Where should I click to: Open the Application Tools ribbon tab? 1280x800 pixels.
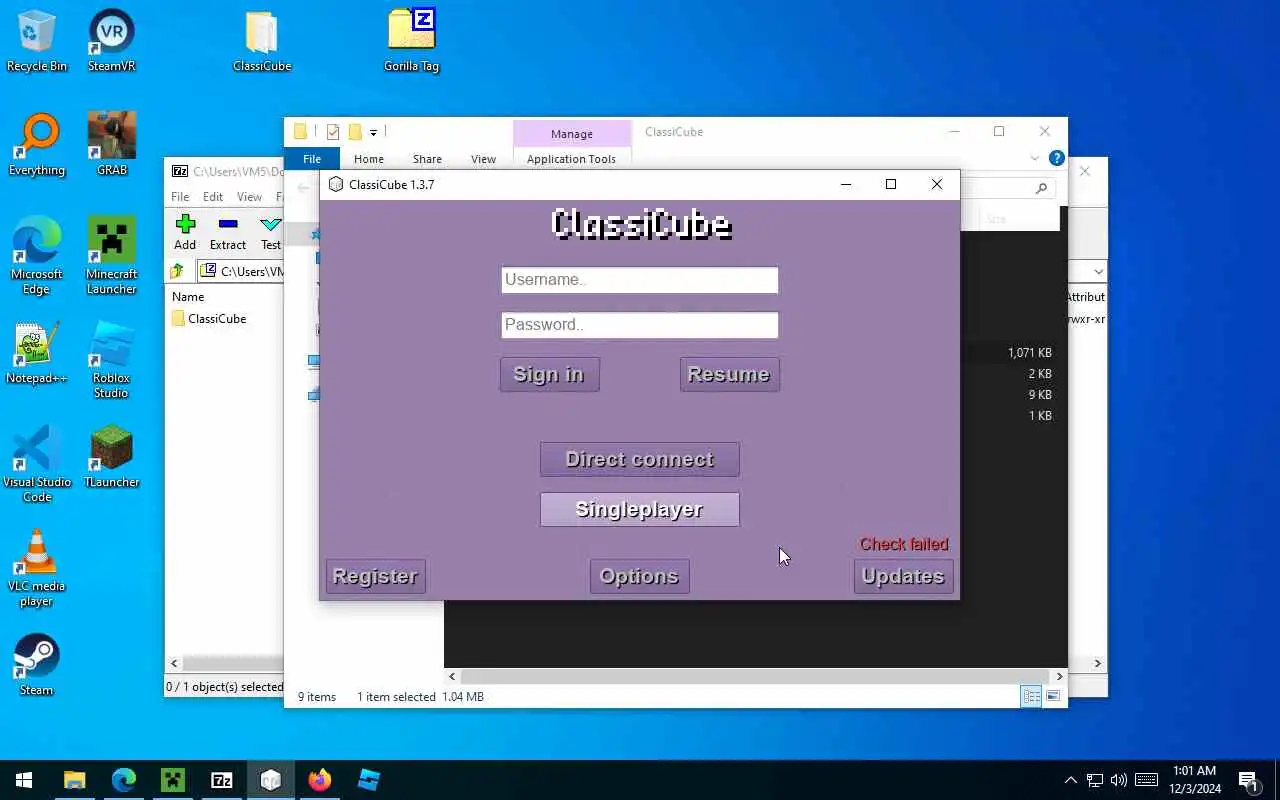click(x=571, y=159)
